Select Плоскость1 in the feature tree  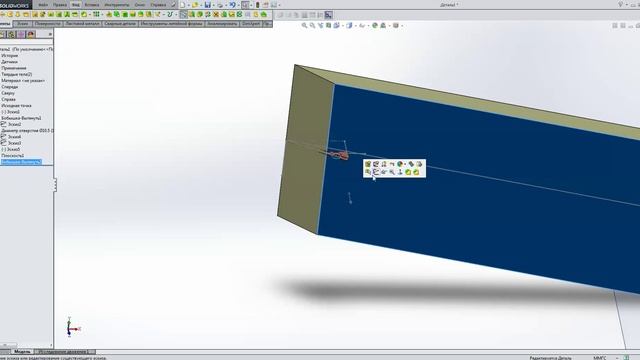coord(13,156)
